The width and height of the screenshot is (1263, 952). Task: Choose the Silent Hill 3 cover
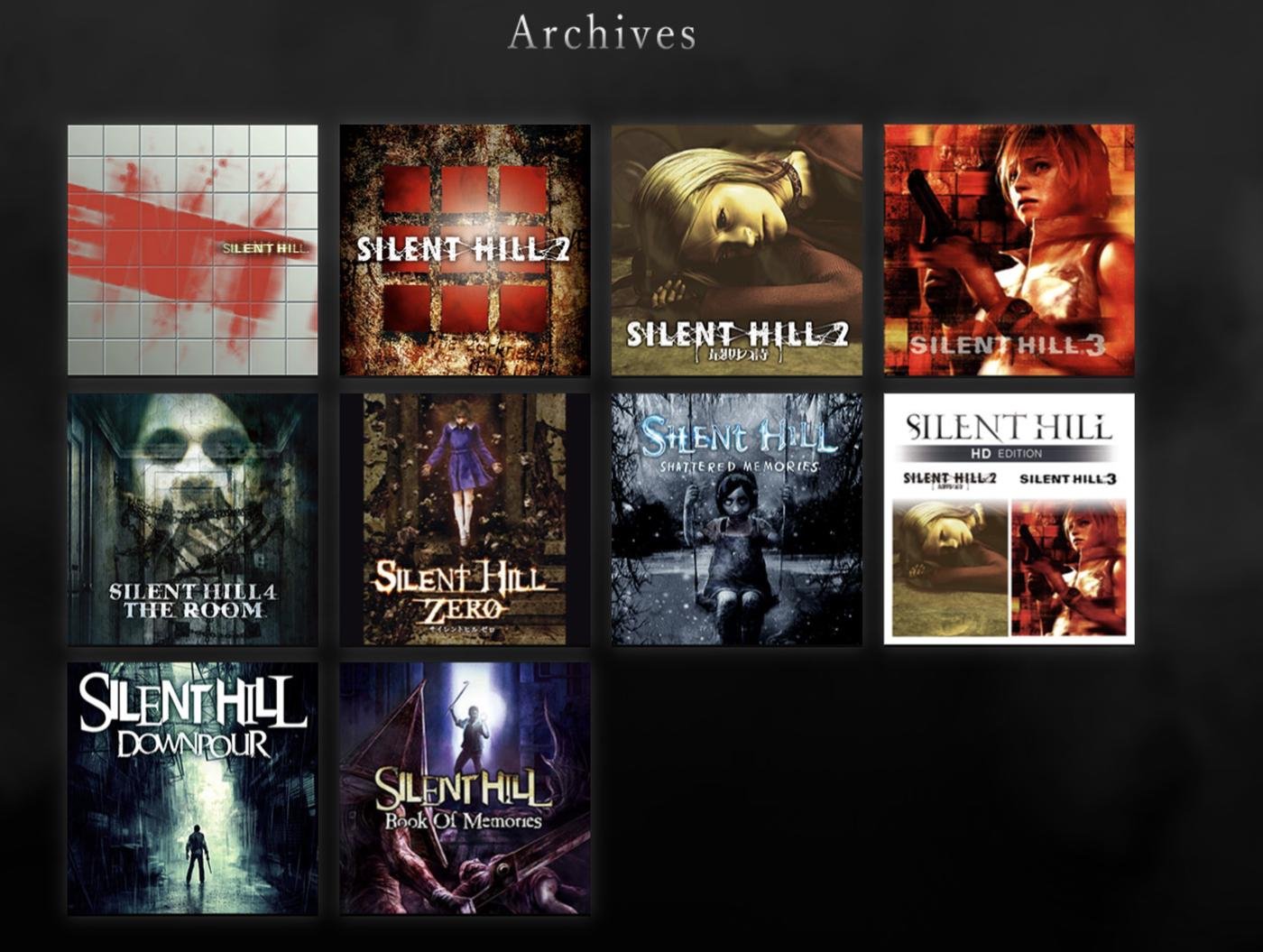click(x=1009, y=250)
